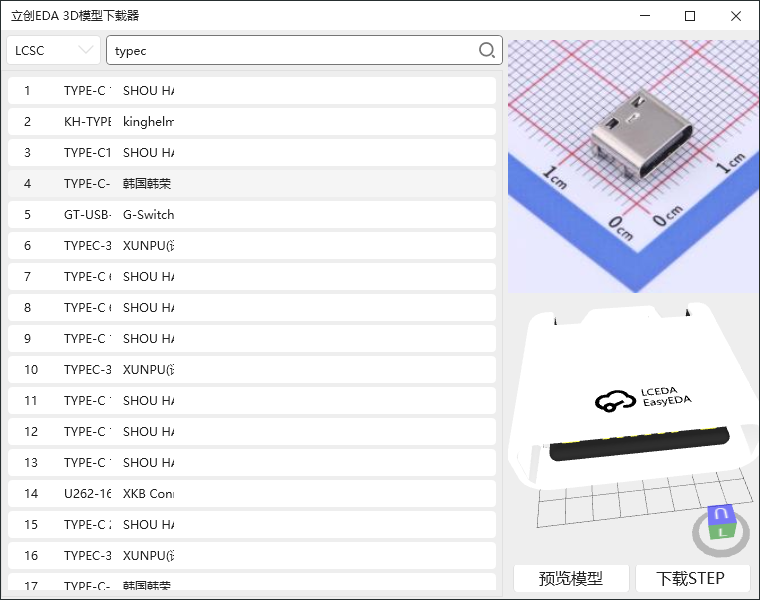This screenshot has height=600, width=760.
Task: Maximize the 立创EDA 3D模型下载器 window
Action: (x=690, y=16)
